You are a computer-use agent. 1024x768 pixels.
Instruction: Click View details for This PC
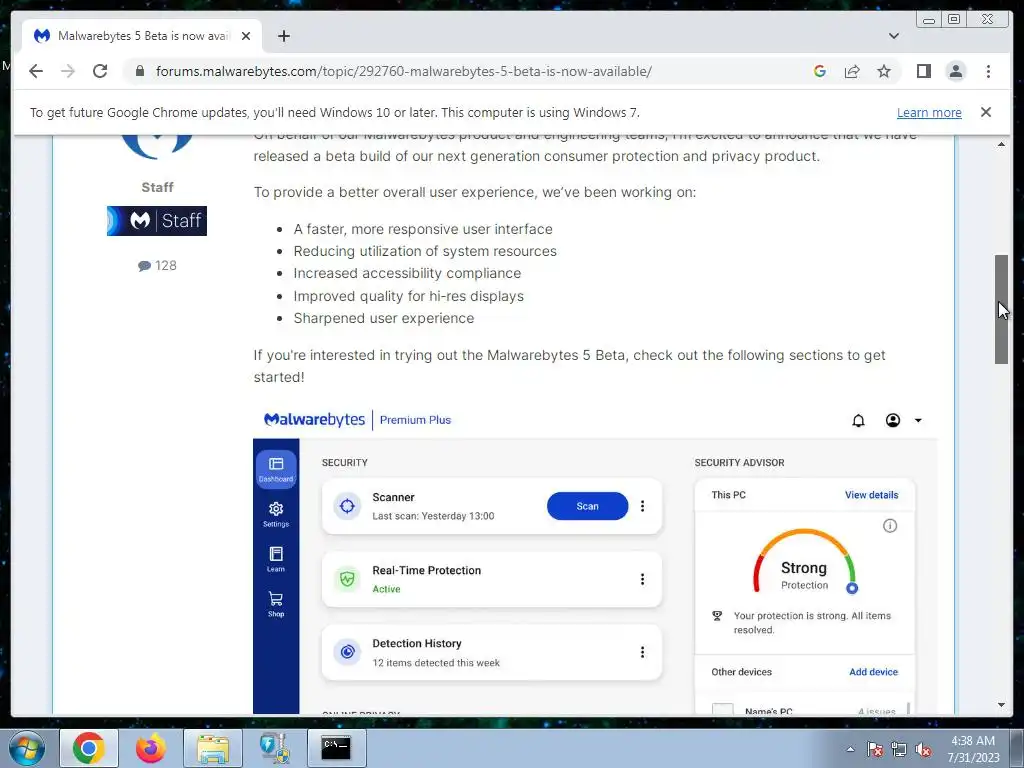coord(871,495)
